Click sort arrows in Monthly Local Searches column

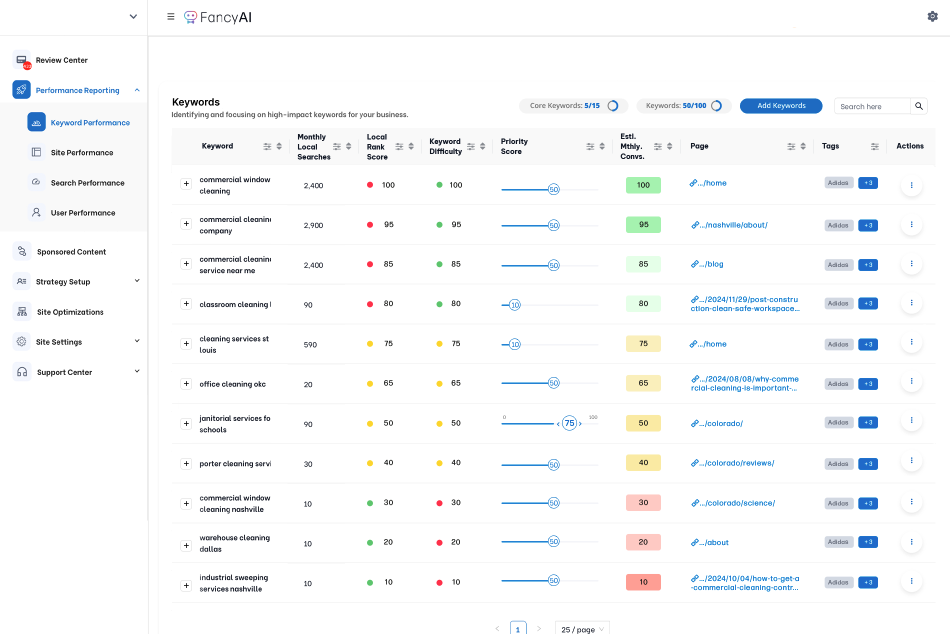350,146
